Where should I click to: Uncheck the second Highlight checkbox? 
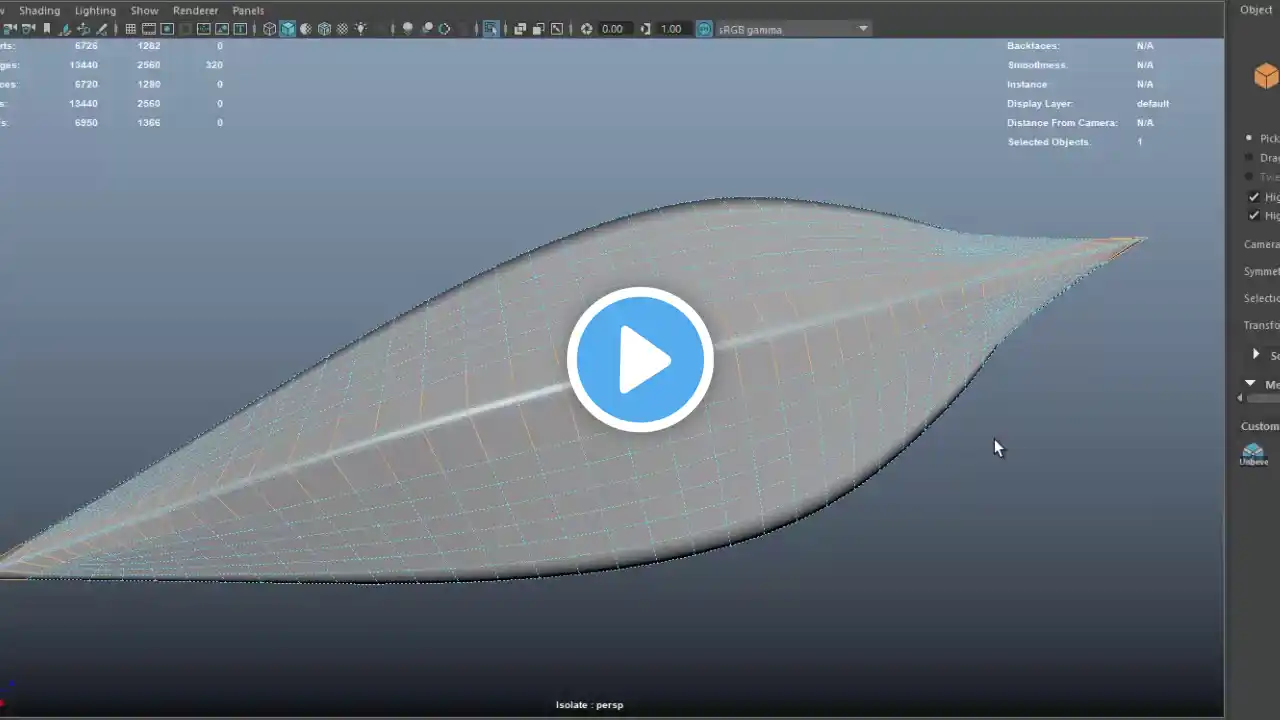click(x=1254, y=215)
